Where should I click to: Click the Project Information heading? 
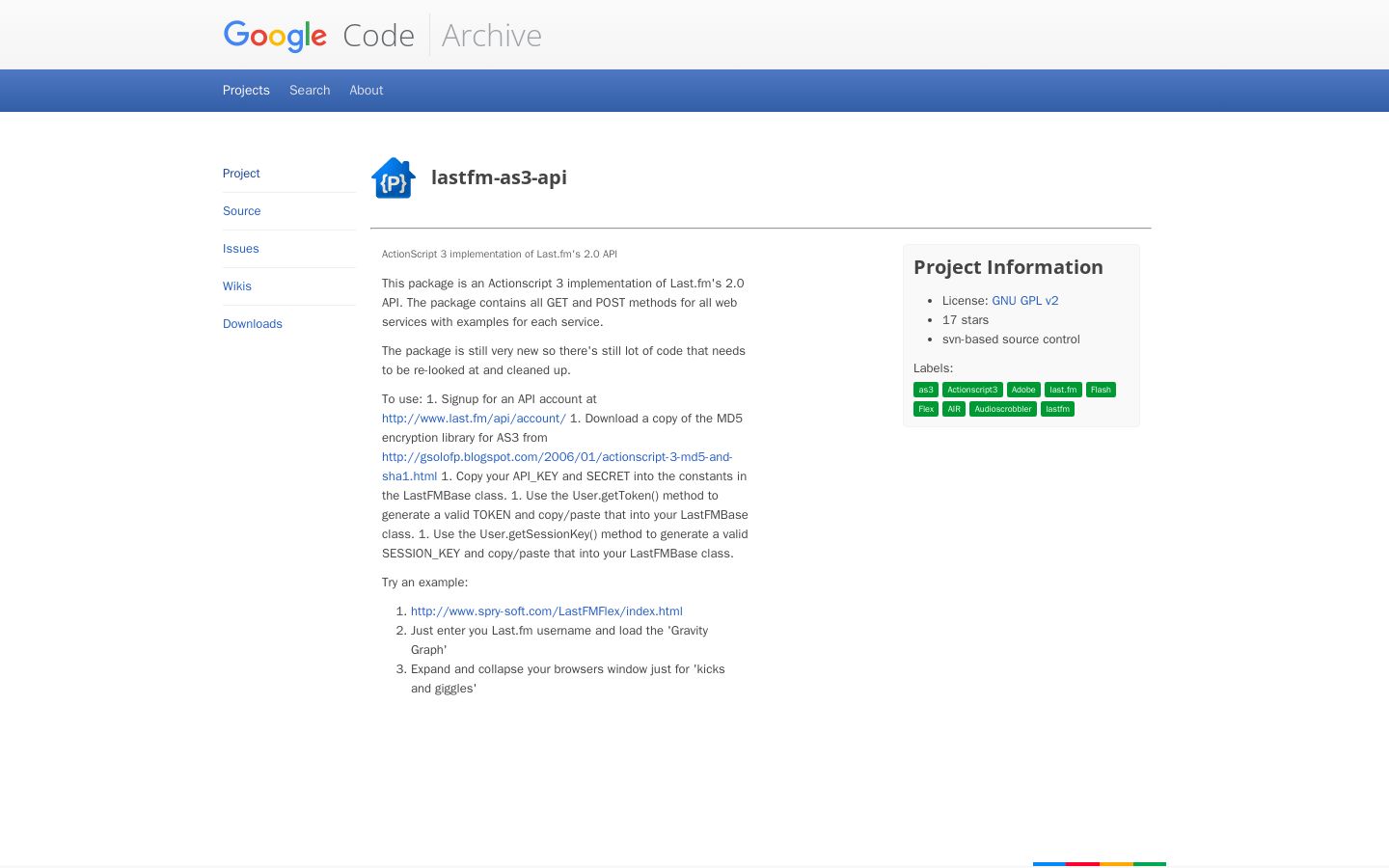[x=1008, y=267]
